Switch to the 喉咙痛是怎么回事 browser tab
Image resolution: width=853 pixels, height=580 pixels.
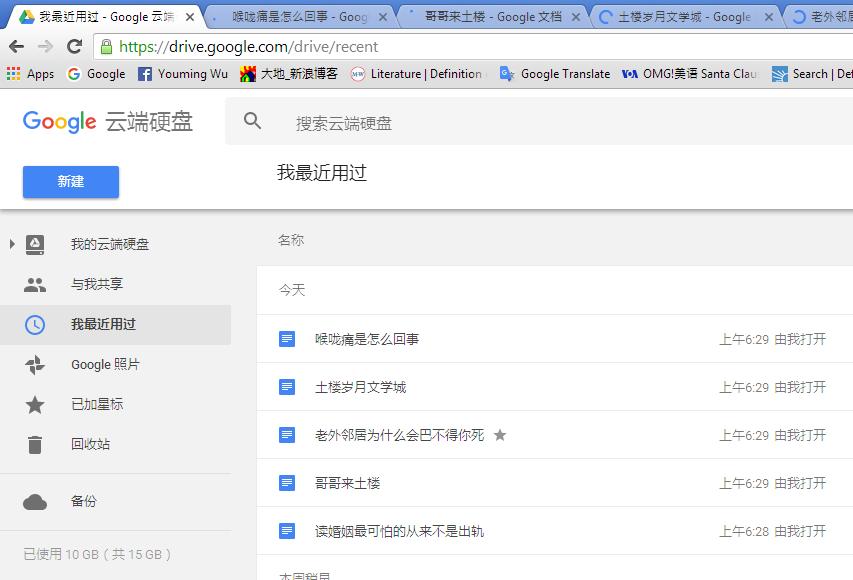pos(300,17)
